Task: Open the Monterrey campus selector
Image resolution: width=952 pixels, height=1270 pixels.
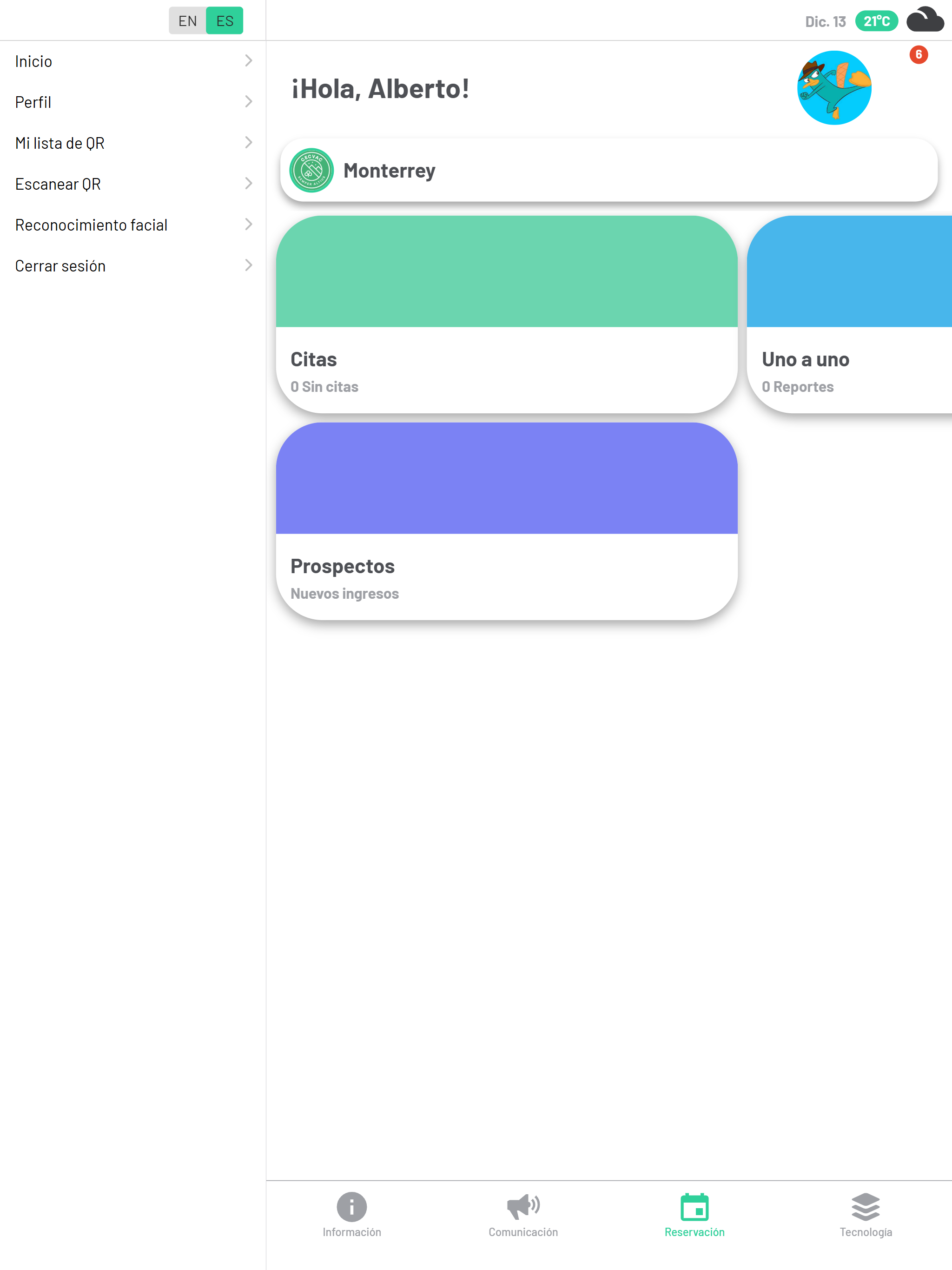Action: [608, 171]
